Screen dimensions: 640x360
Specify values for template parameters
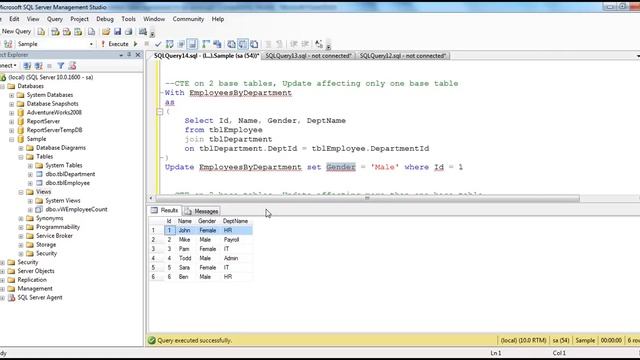point(319,44)
